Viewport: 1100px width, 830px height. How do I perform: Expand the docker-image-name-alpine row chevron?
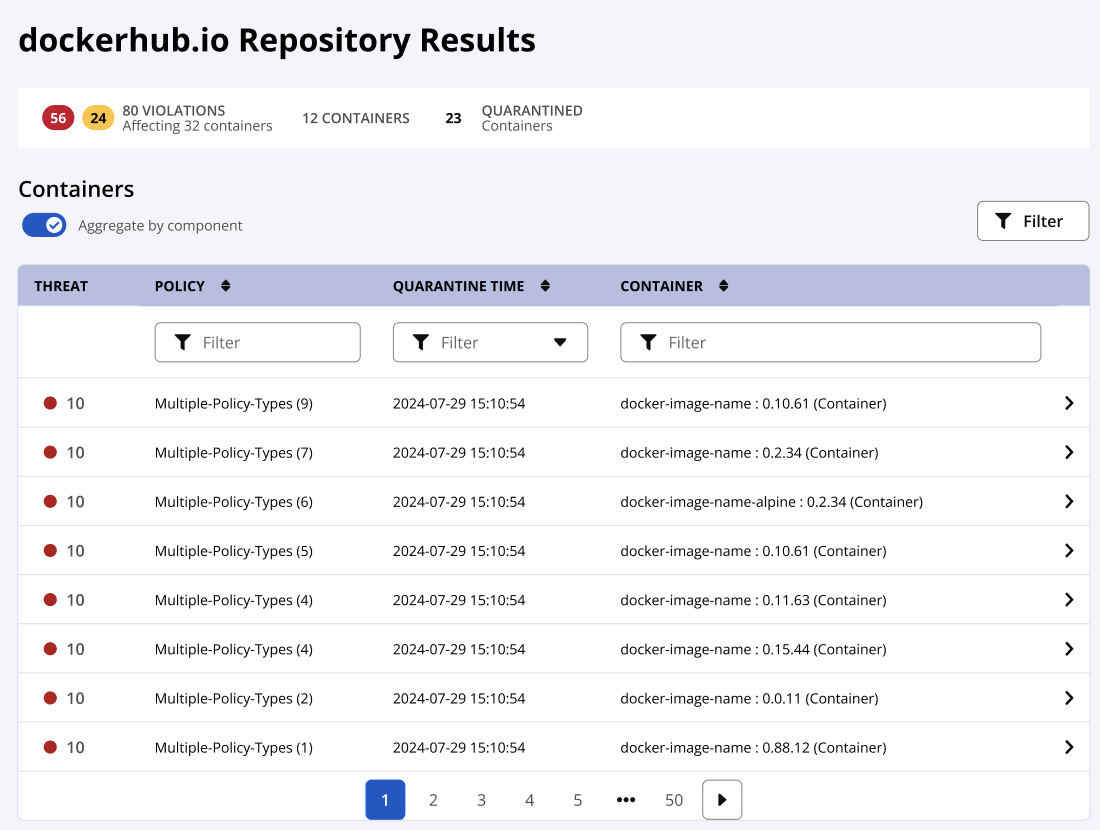pos(1068,501)
